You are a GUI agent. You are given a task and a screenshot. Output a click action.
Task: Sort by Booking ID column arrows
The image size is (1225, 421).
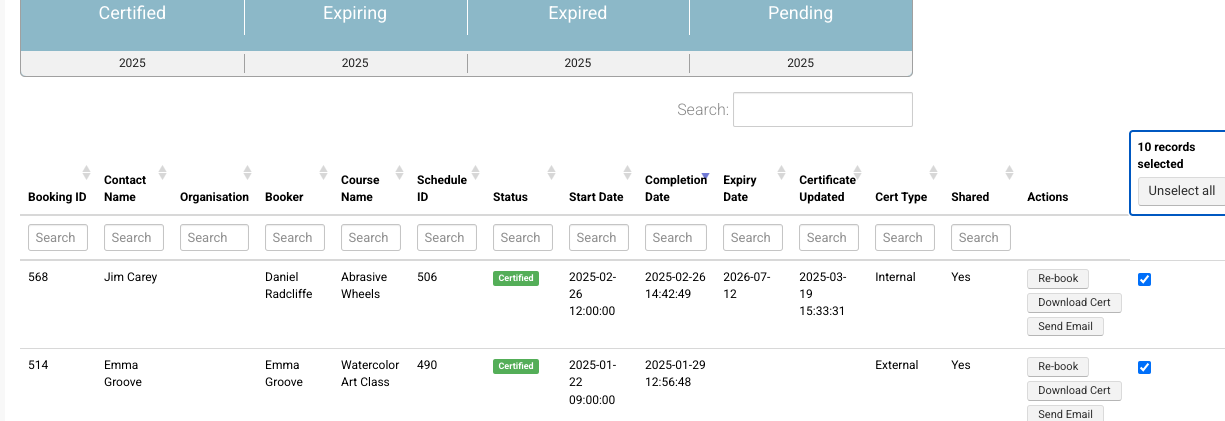[x=86, y=172]
